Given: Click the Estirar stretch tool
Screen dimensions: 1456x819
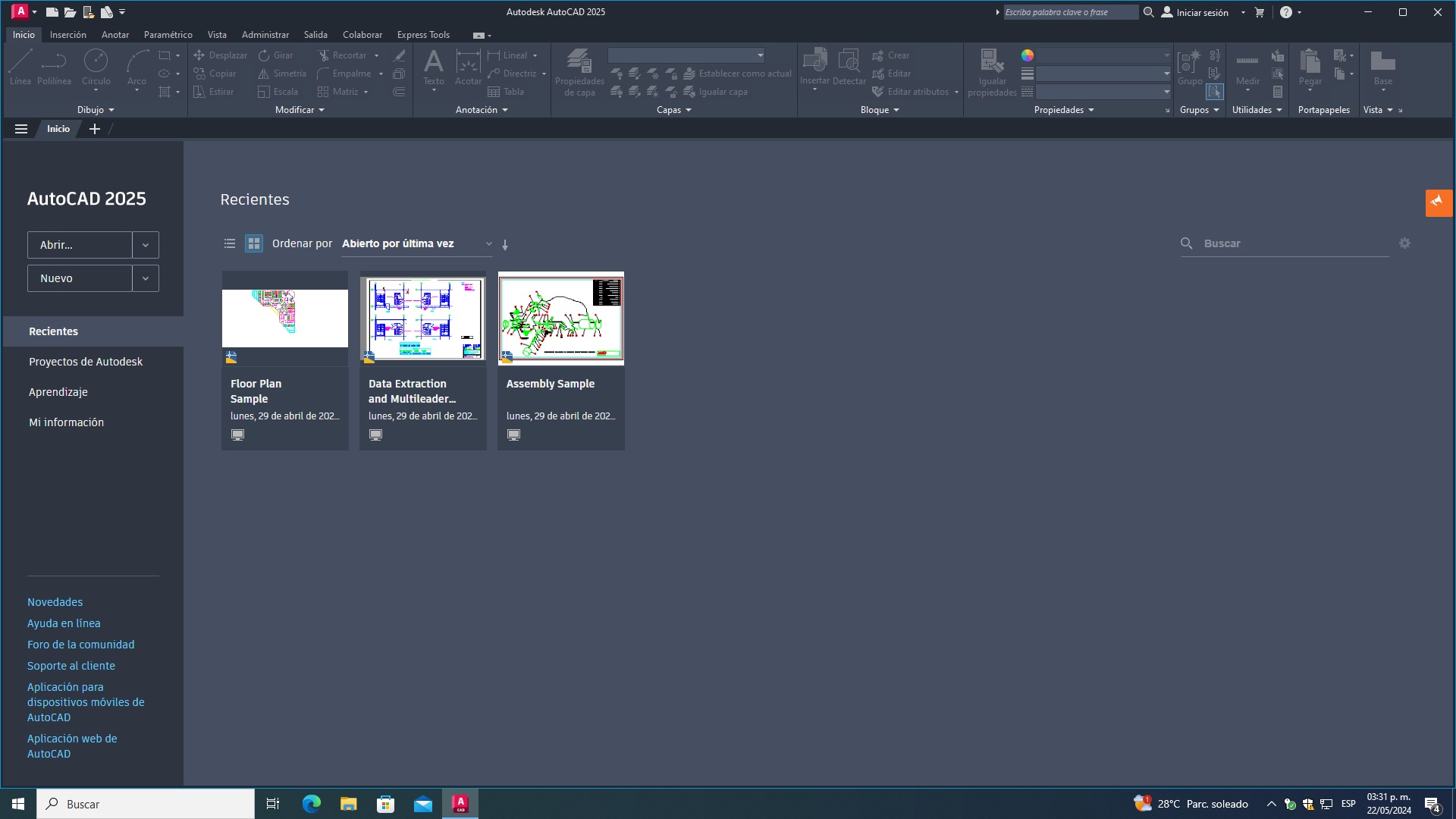Looking at the screenshot, I should tap(213, 92).
